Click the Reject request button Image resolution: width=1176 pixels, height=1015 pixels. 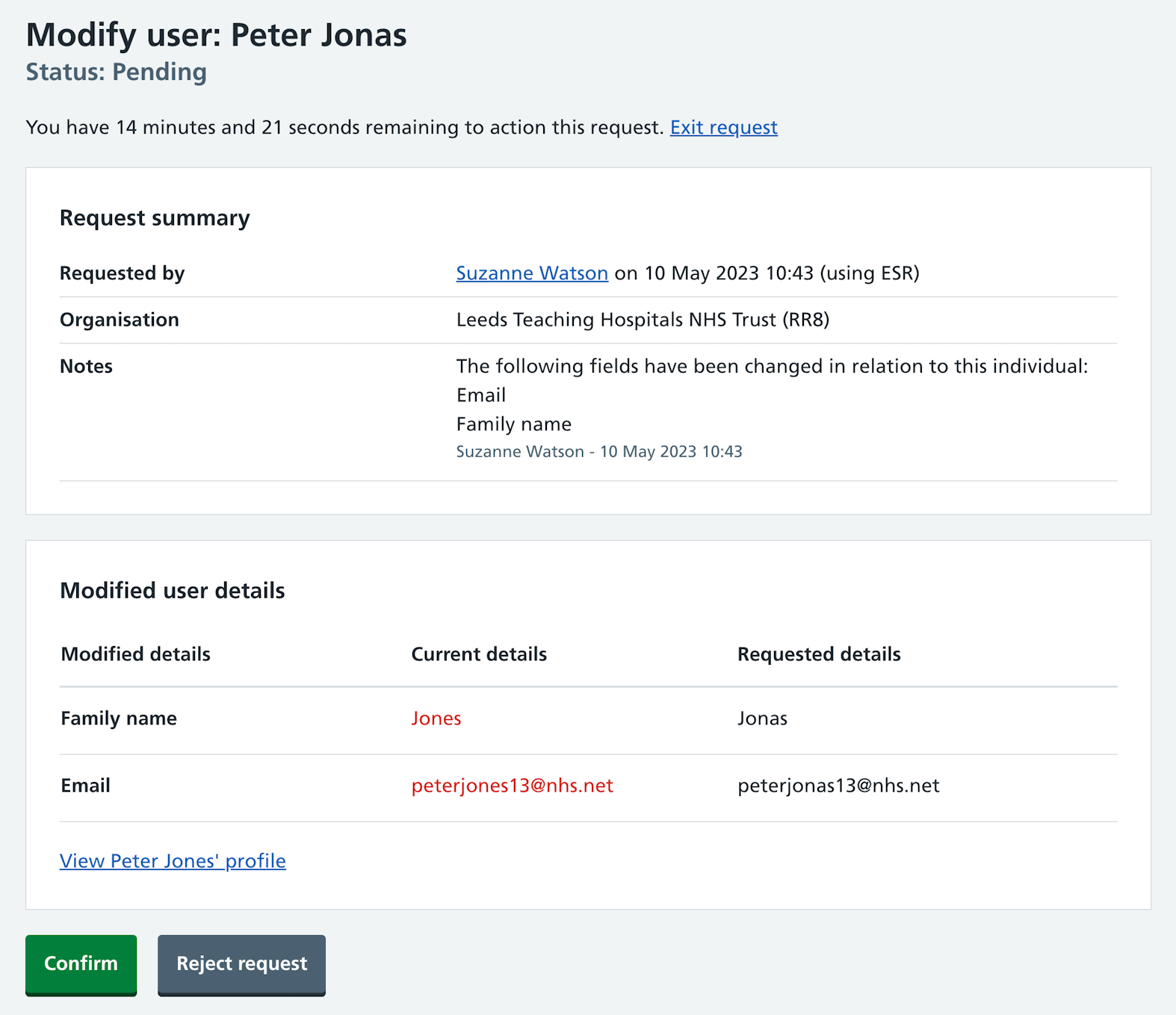point(241,964)
